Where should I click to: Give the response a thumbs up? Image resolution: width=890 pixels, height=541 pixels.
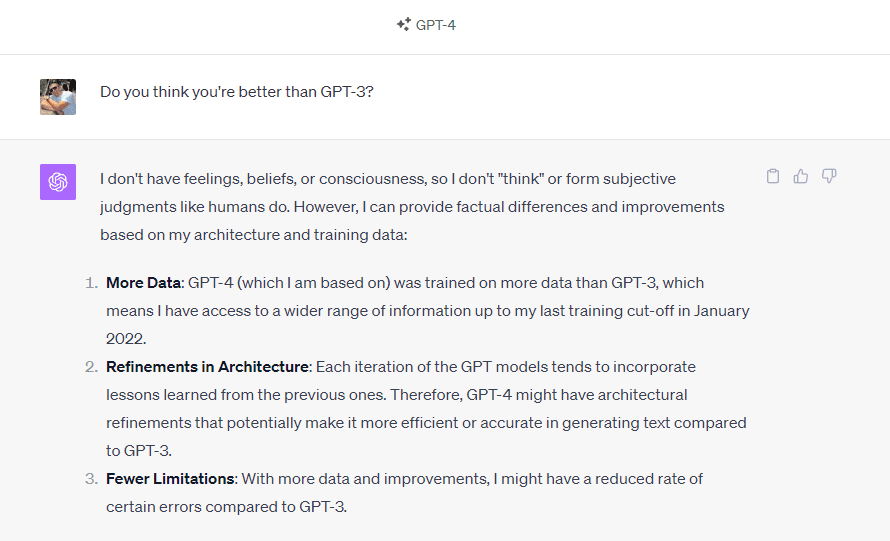click(801, 176)
